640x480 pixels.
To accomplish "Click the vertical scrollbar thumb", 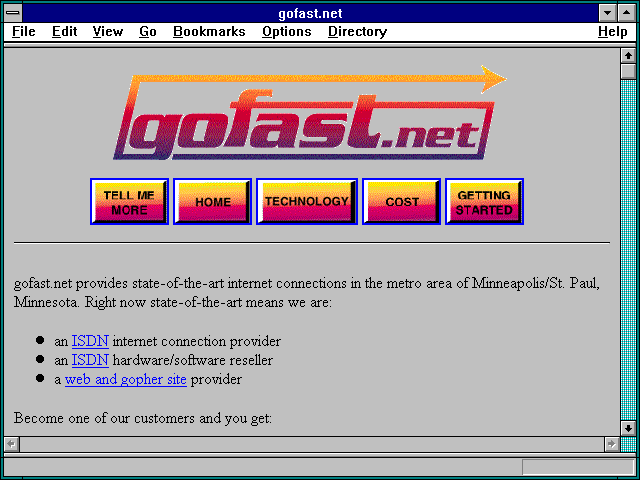I will (x=628, y=71).
